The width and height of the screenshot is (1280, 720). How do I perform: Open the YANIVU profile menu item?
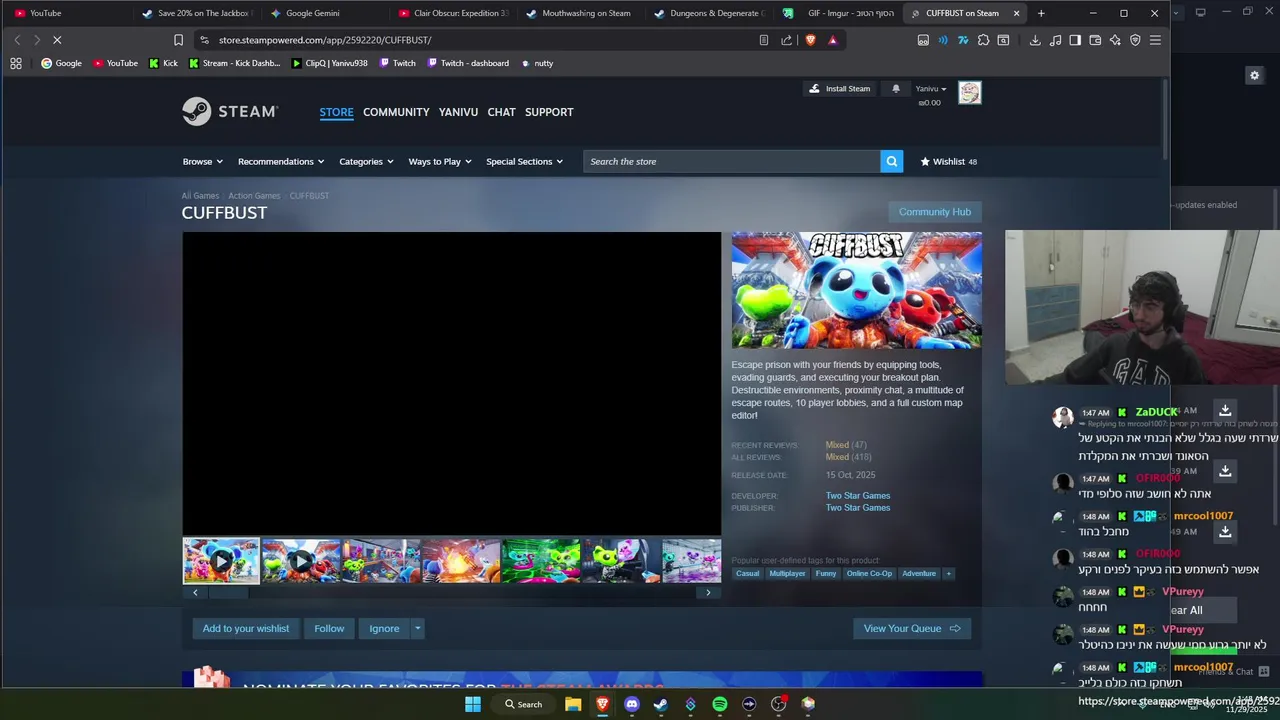pyautogui.click(x=458, y=112)
